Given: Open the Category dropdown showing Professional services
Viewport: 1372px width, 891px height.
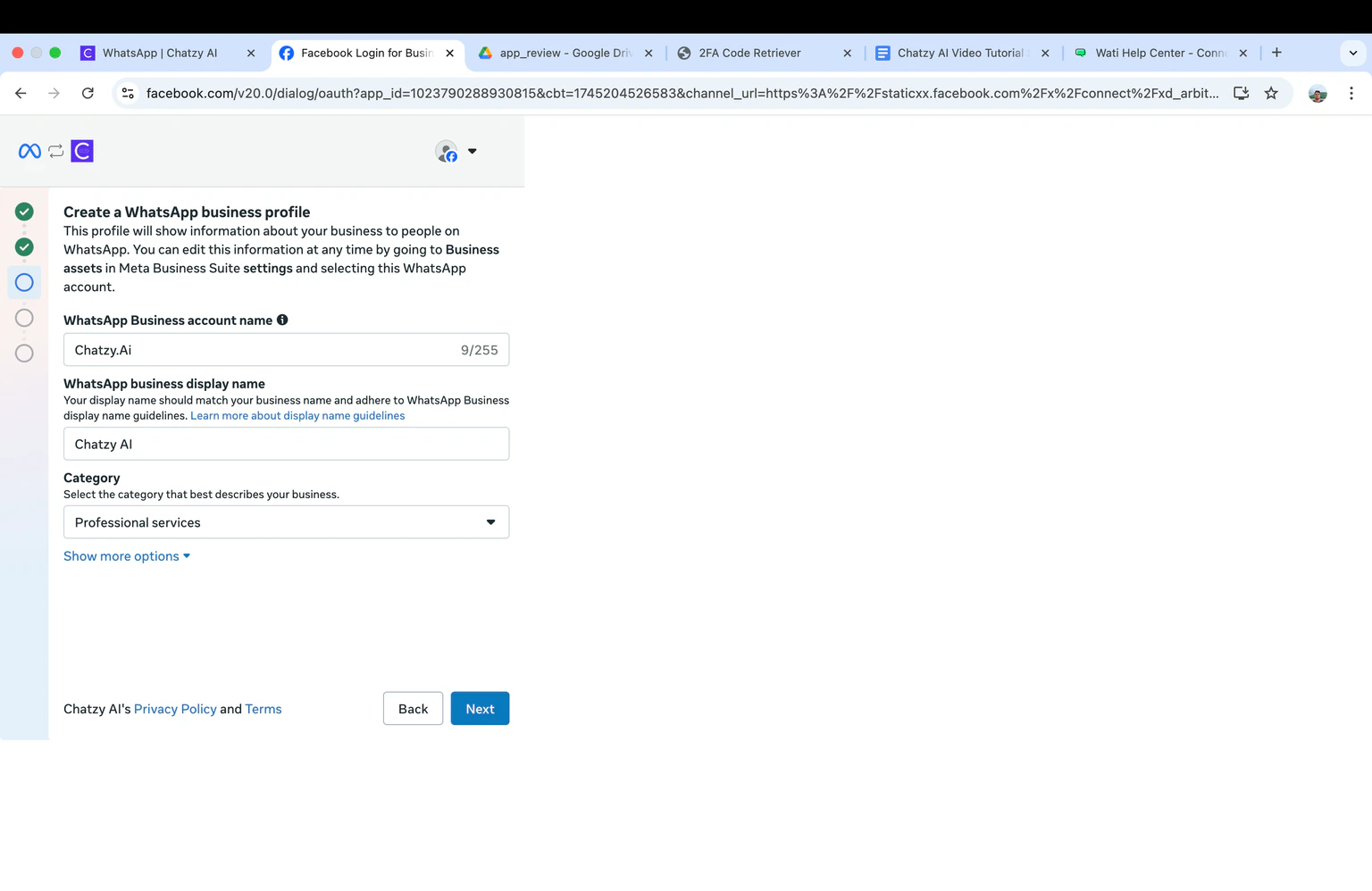Looking at the screenshot, I should click(286, 522).
